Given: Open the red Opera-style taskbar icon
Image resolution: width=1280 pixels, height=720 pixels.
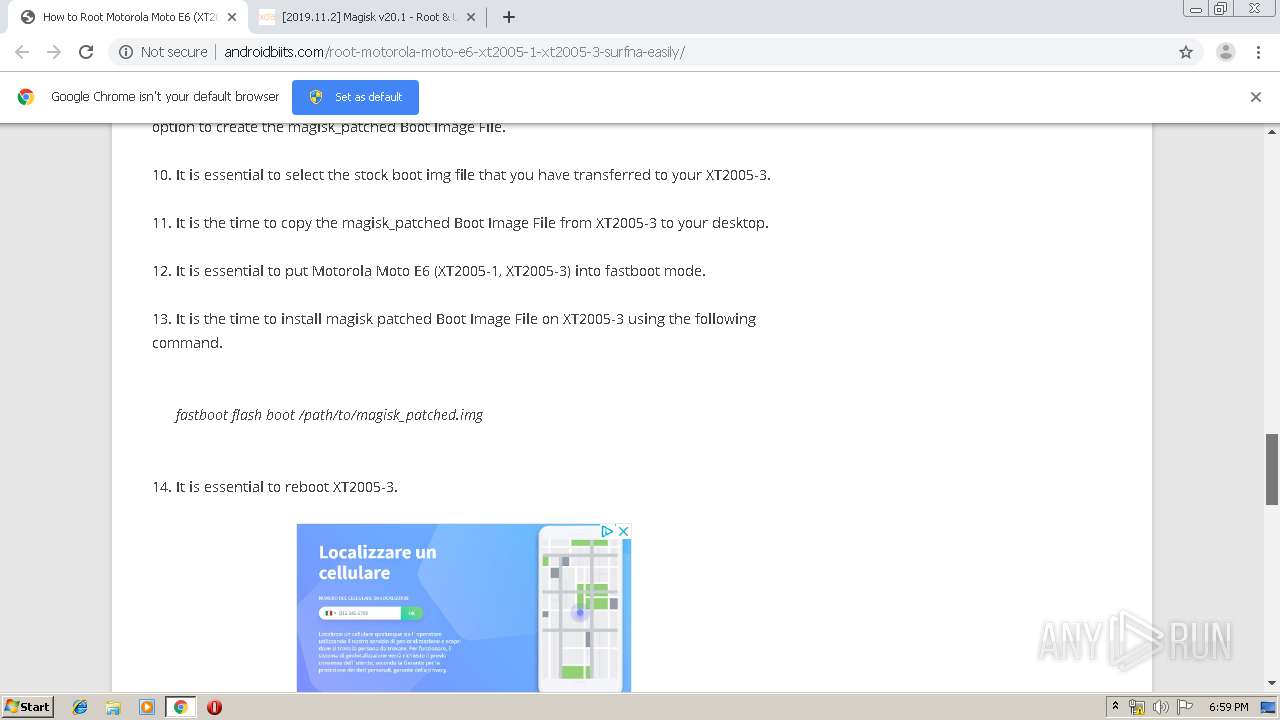Looking at the screenshot, I should [214, 707].
